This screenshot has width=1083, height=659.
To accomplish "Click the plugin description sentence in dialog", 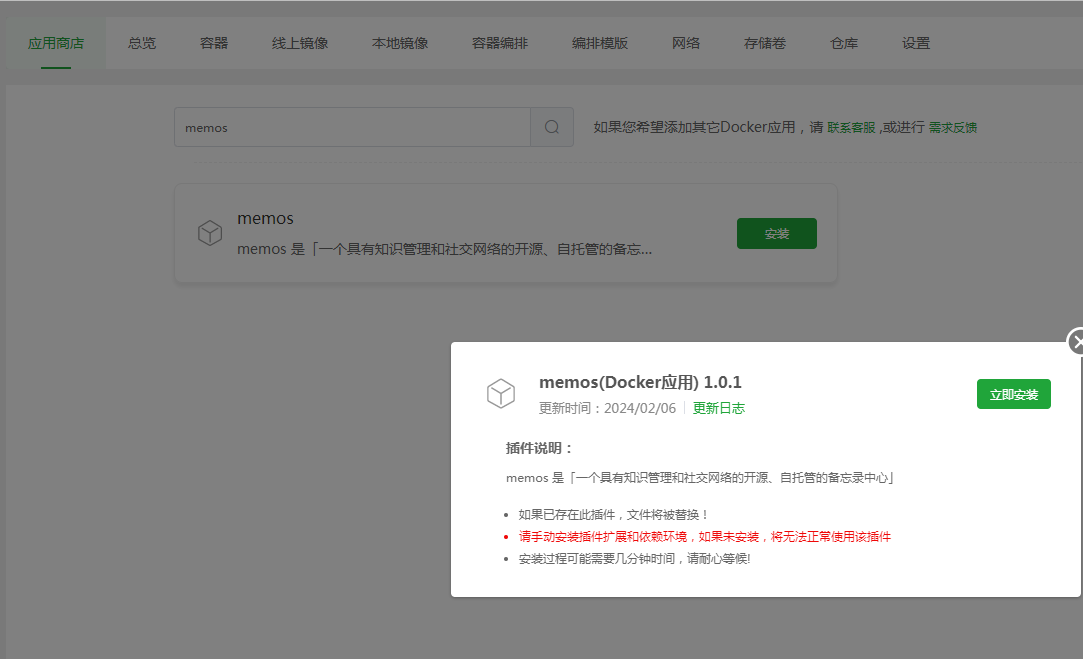I will point(700,478).
